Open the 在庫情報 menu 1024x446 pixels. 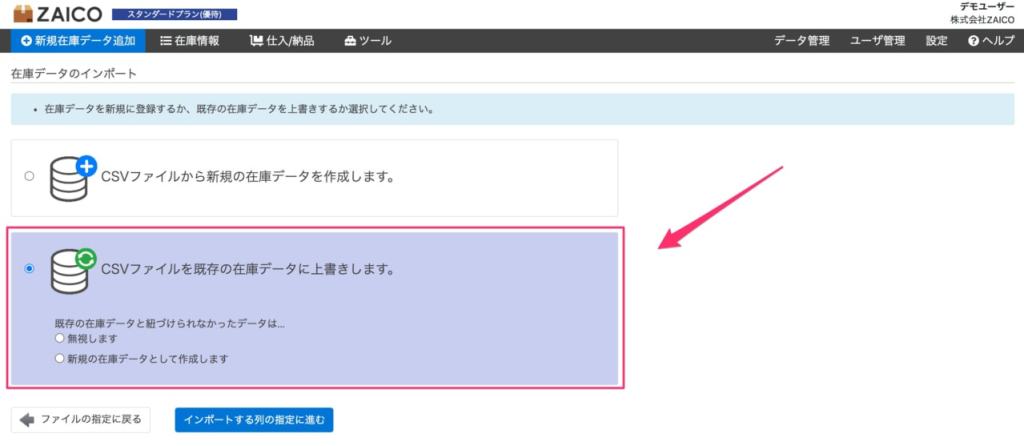coord(190,40)
